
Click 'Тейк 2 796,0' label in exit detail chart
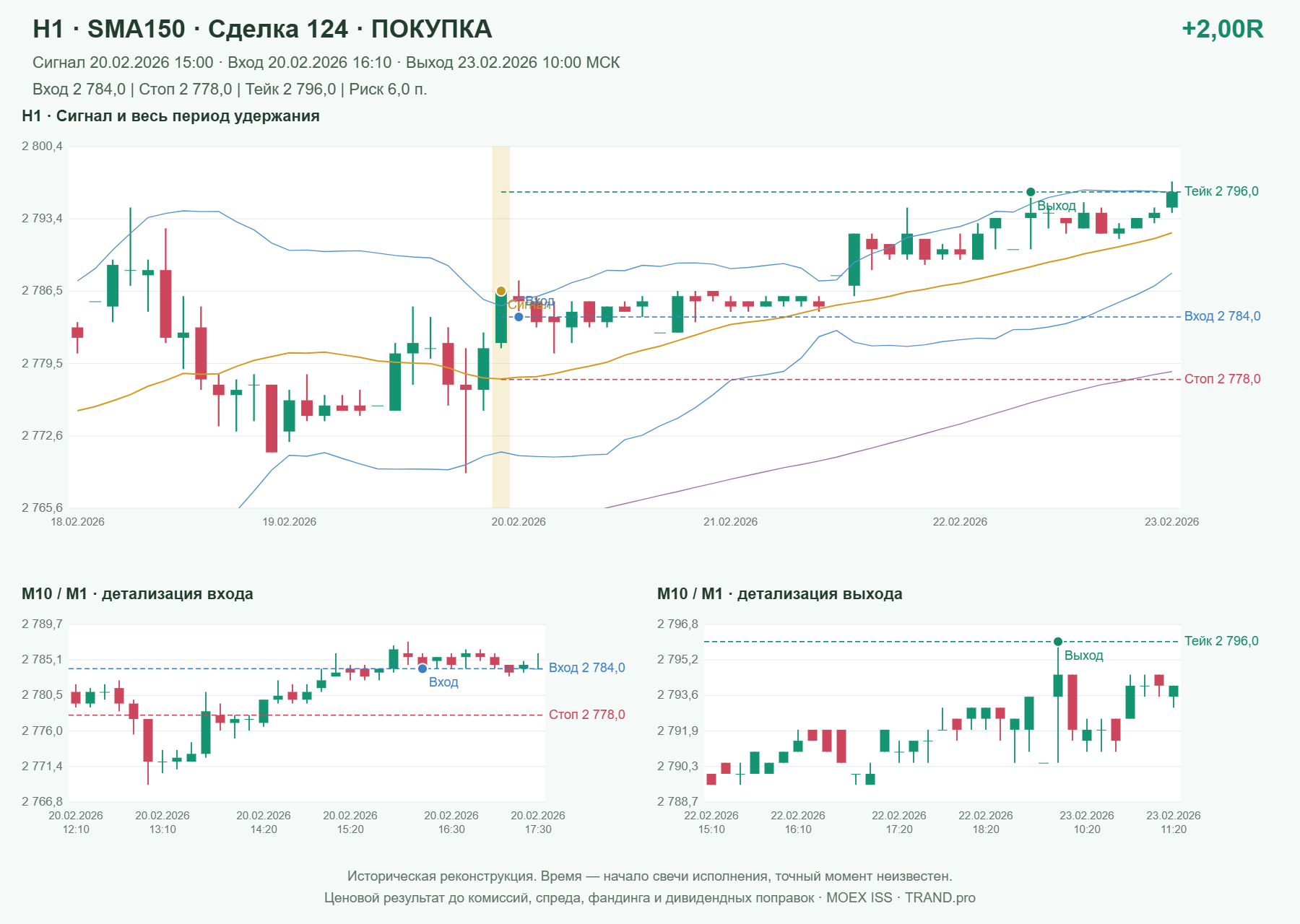coord(1221,641)
